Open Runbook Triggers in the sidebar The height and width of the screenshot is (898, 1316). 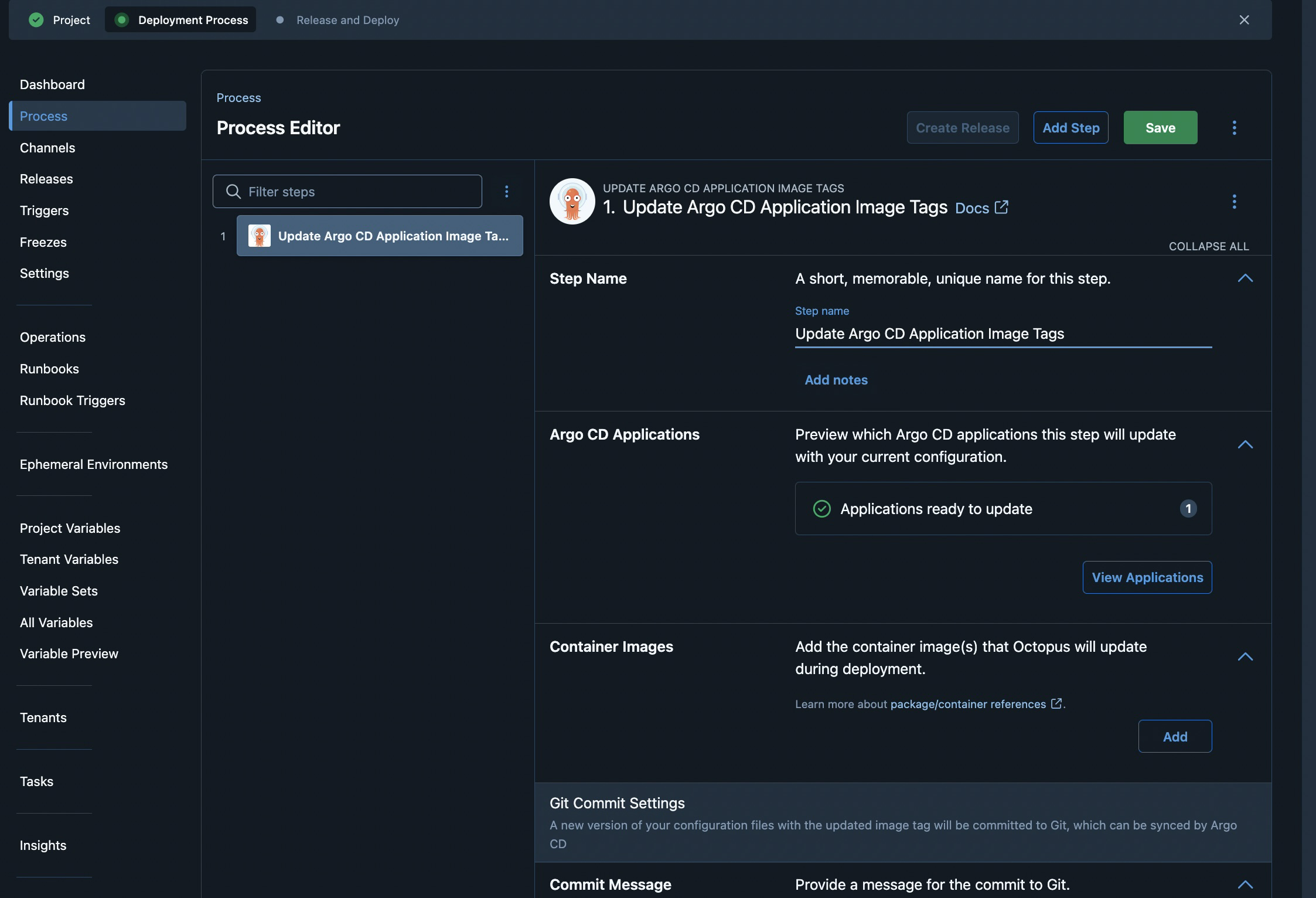[73, 400]
